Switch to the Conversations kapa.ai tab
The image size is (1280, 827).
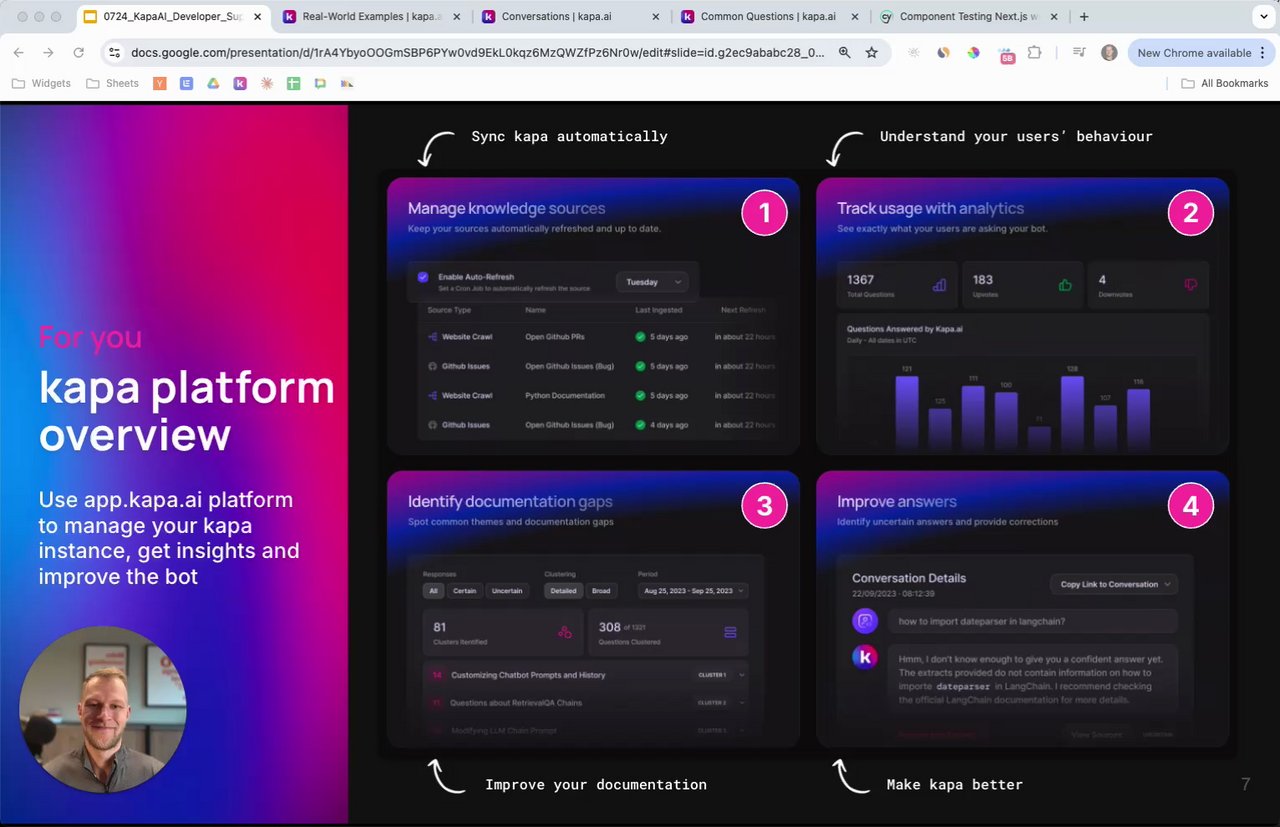tap(571, 17)
